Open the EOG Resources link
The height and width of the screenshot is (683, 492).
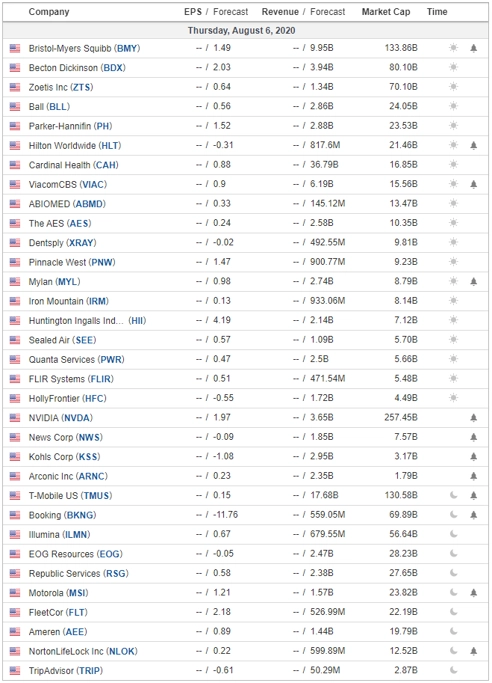76,554
